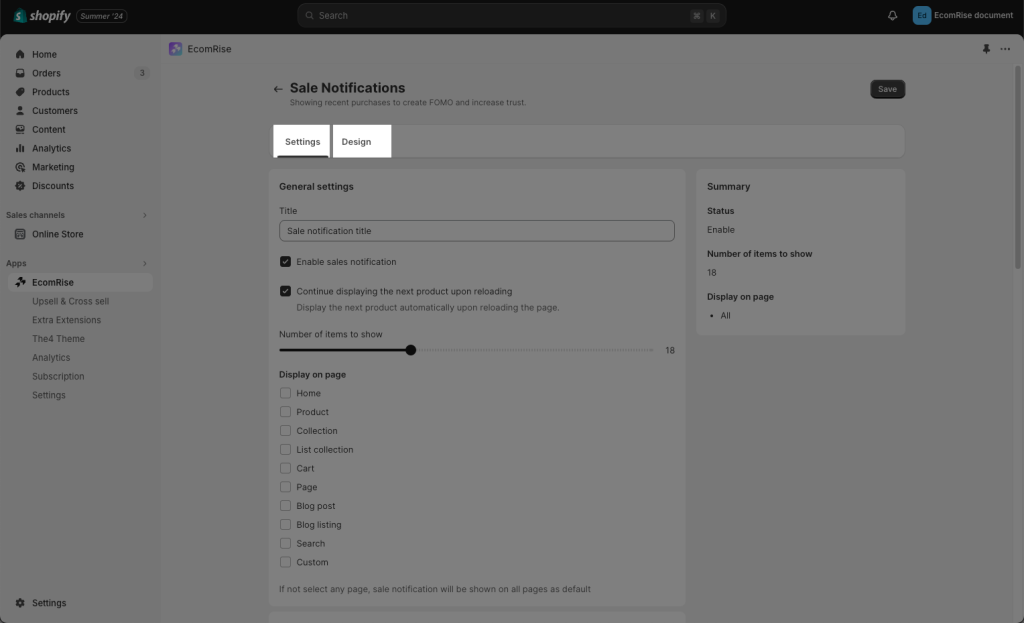Viewport: 1024px width, 623px height.
Task: Click the Sale notification title input
Action: click(x=477, y=231)
